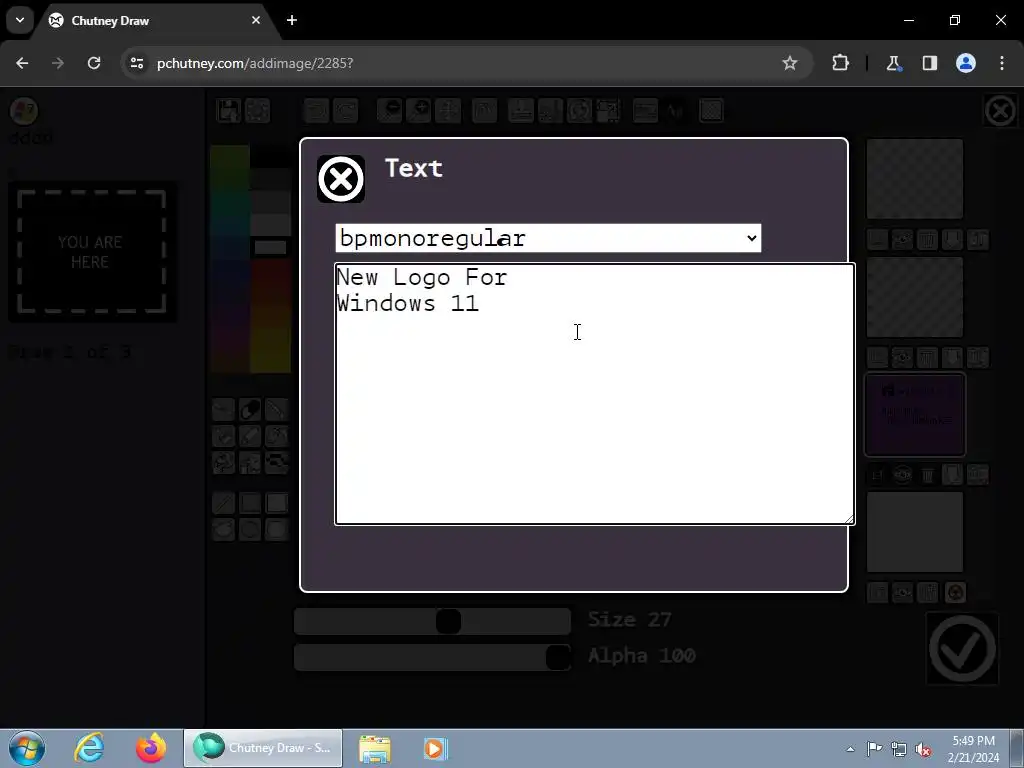Viewport: 1024px width, 768px height.
Task: Open Windows Explorer from taskbar
Action: point(375,748)
